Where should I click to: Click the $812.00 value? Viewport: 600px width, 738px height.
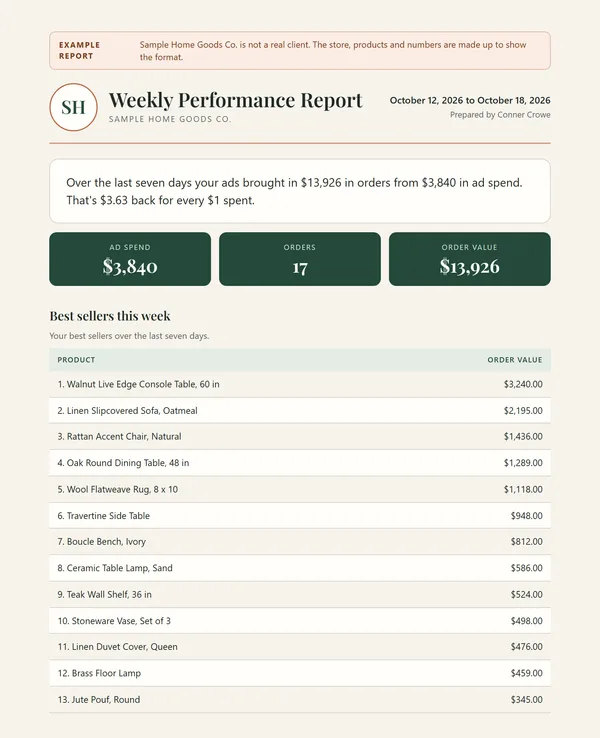(527, 542)
